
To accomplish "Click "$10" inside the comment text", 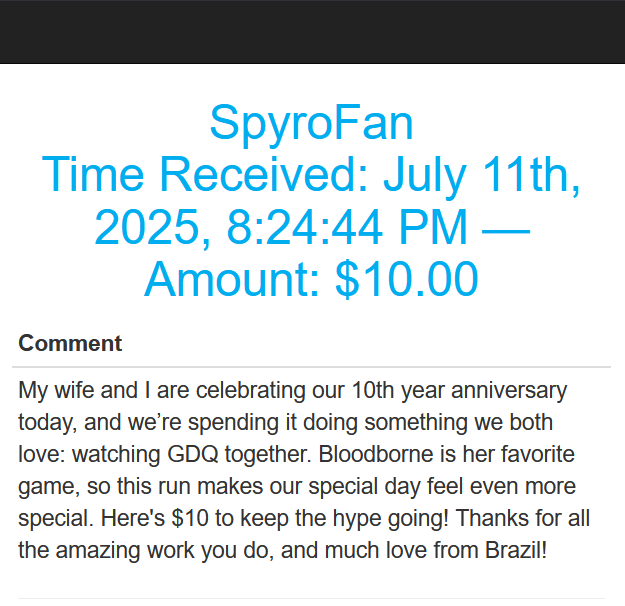I will click(190, 518).
